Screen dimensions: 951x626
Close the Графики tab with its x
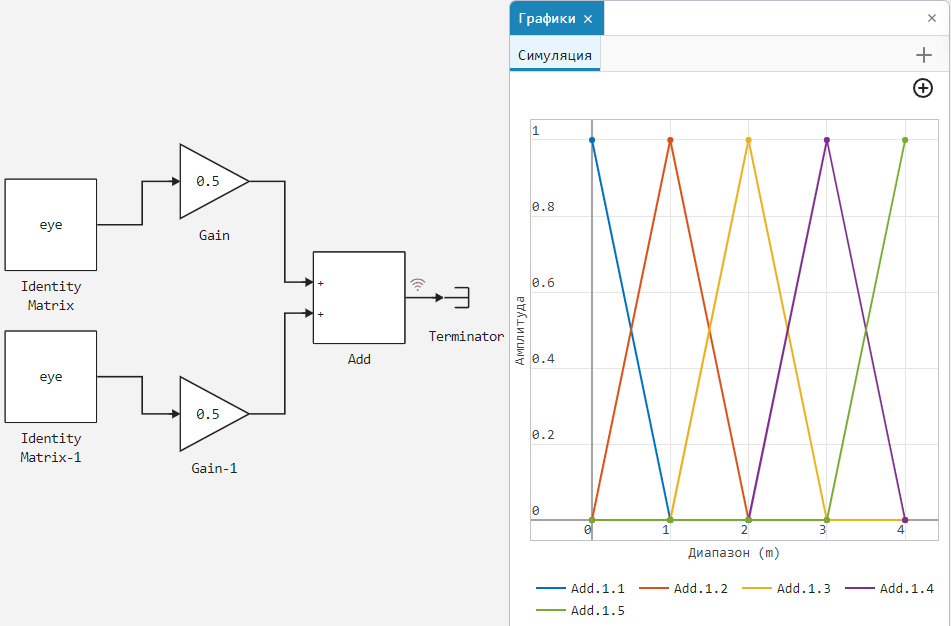[588, 19]
